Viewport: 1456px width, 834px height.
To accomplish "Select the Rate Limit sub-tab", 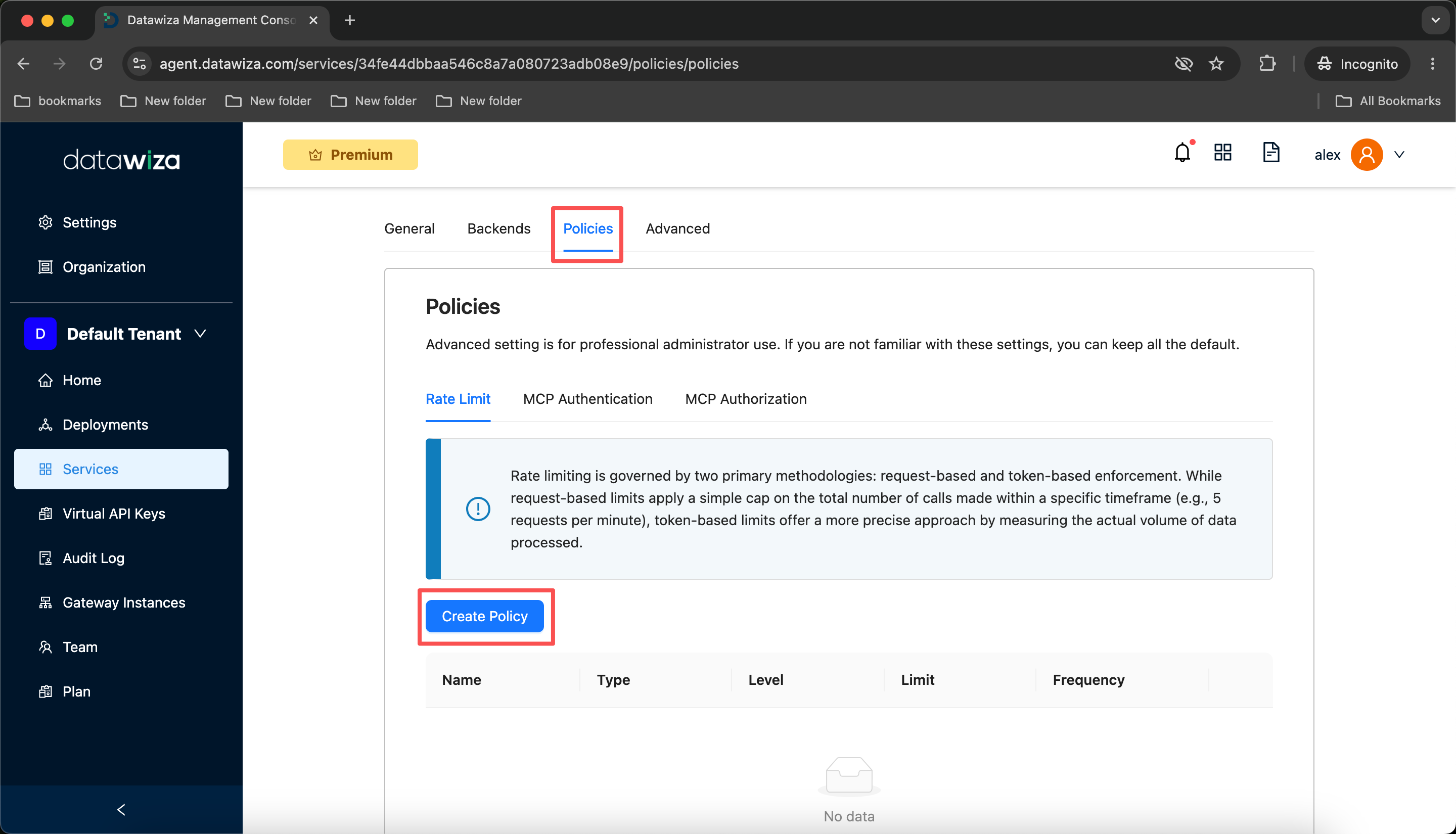I will [x=458, y=399].
